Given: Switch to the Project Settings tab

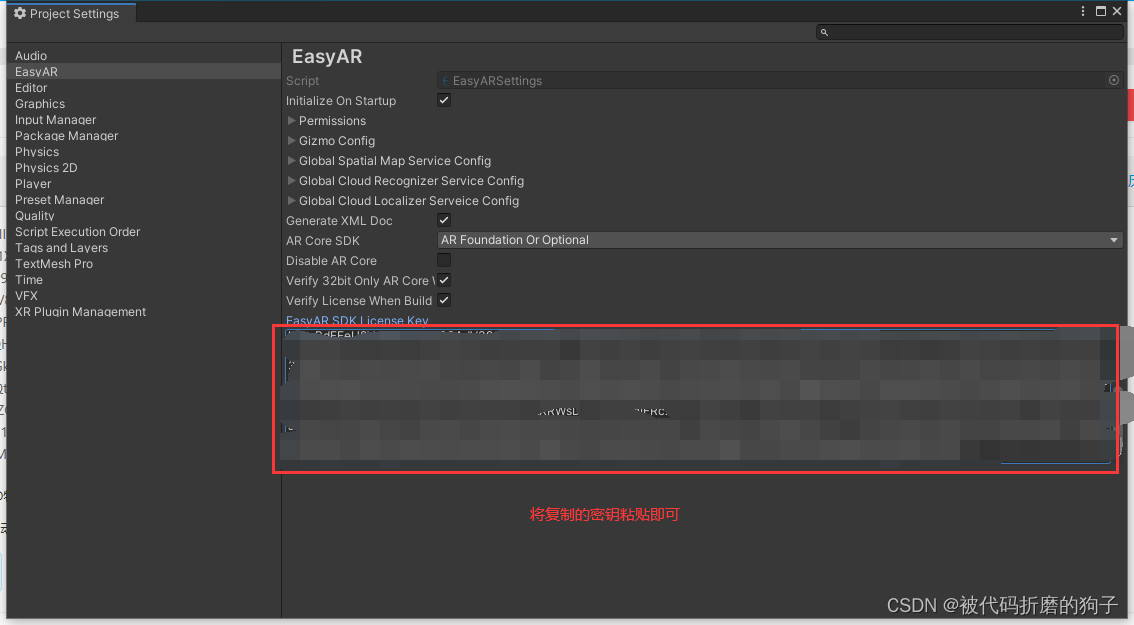Looking at the screenshot, I should point(71,13).
